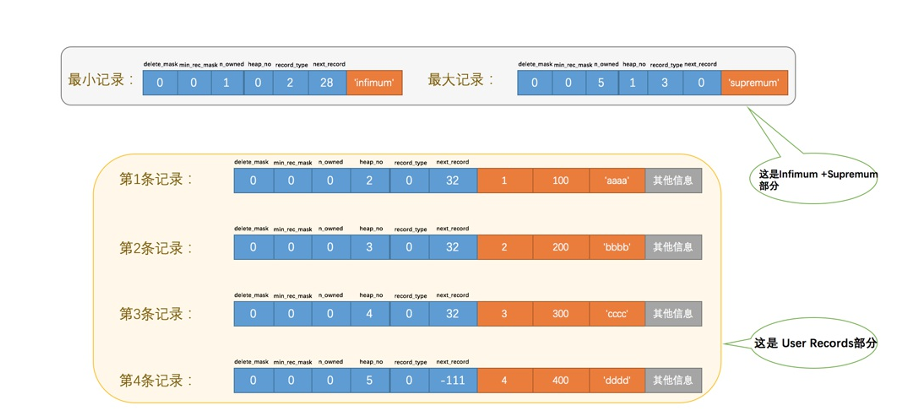Click the 最大记录 label
This screenshot has width=906, height=420.
[x=461, y=80]
